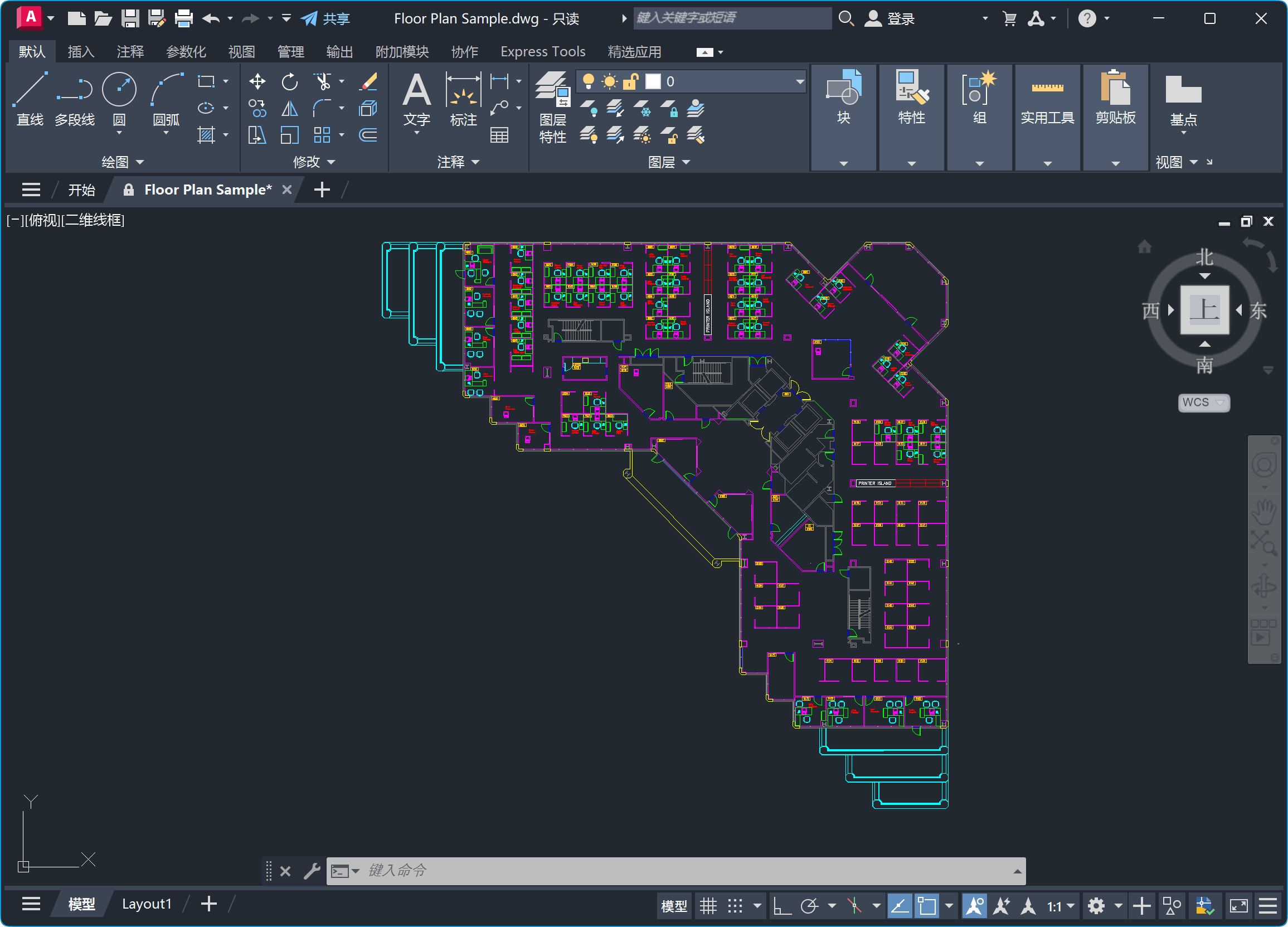
Task: Click the Trim scissors icon
Action: pos(323,81)
